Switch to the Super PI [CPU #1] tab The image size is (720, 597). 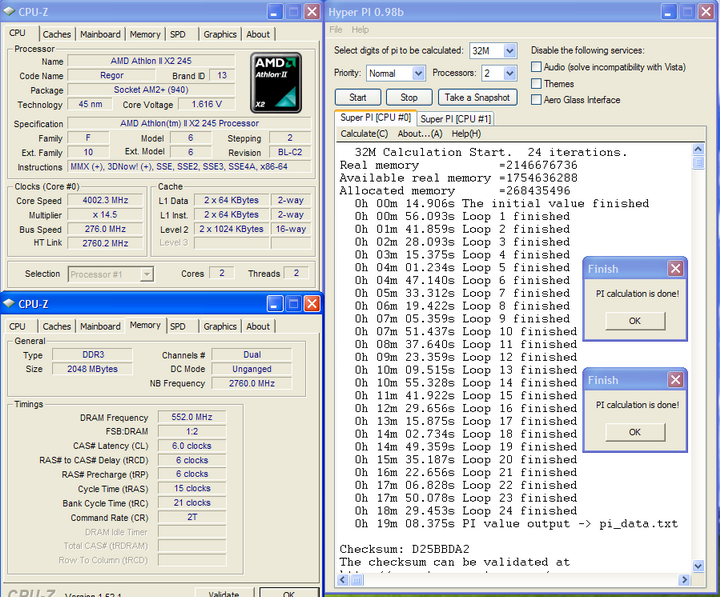coord(456,118)
